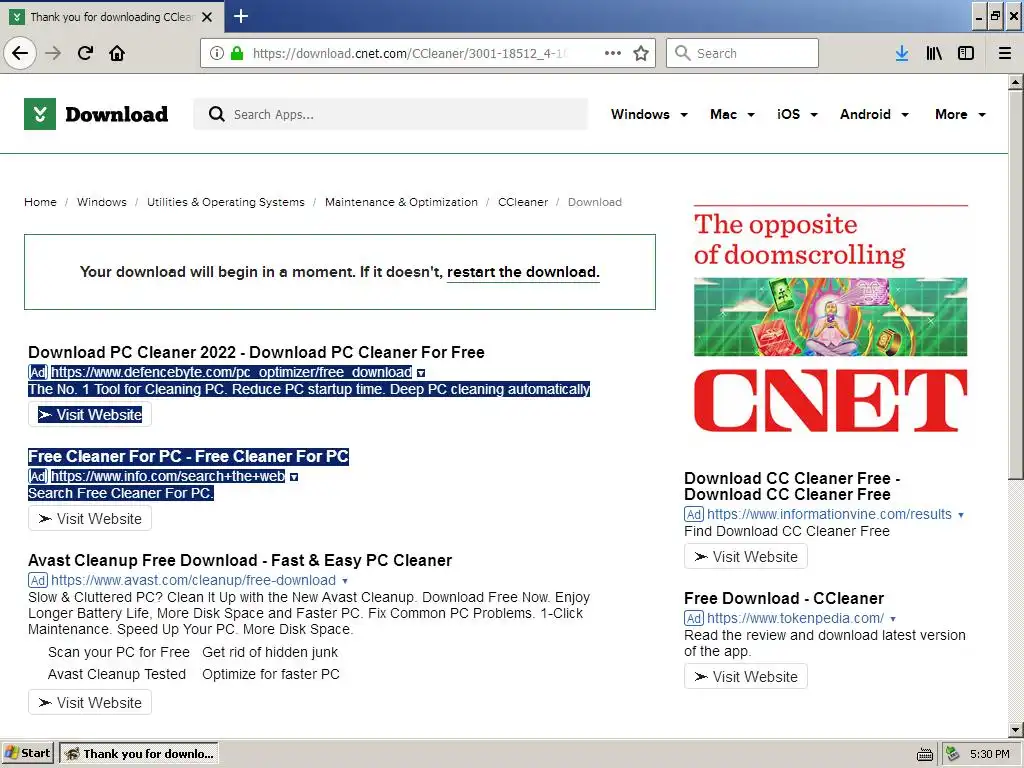Image resolution: width=1024 pixels, height=768 pixels.
Task: Focus the browser Search box
Action: coord(743,53)
